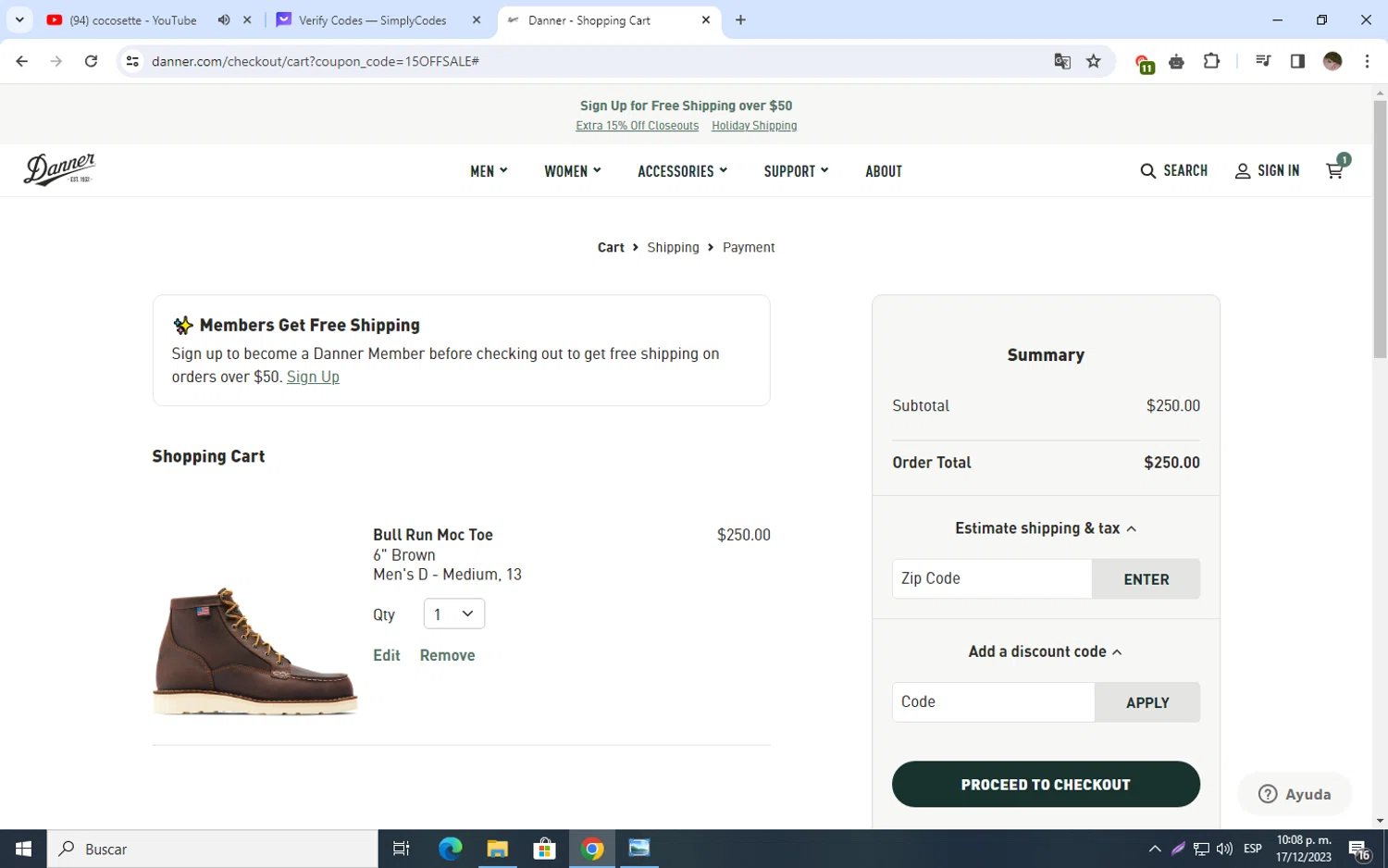The image size is (1388, 868).
Task: Click browser forward arrow
Action: (x=56, y=61)
